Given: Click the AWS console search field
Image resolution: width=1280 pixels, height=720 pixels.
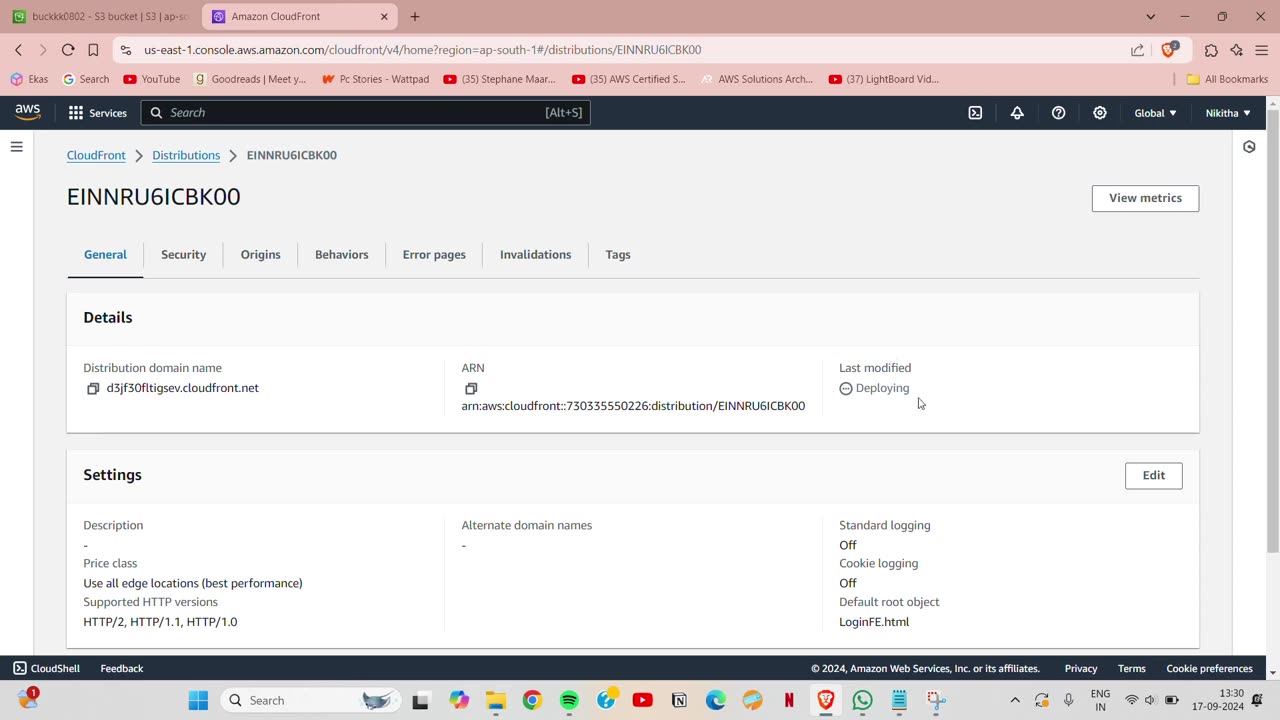Looking at the screenshot, I should pyautogui.click(x=366, y=113).
